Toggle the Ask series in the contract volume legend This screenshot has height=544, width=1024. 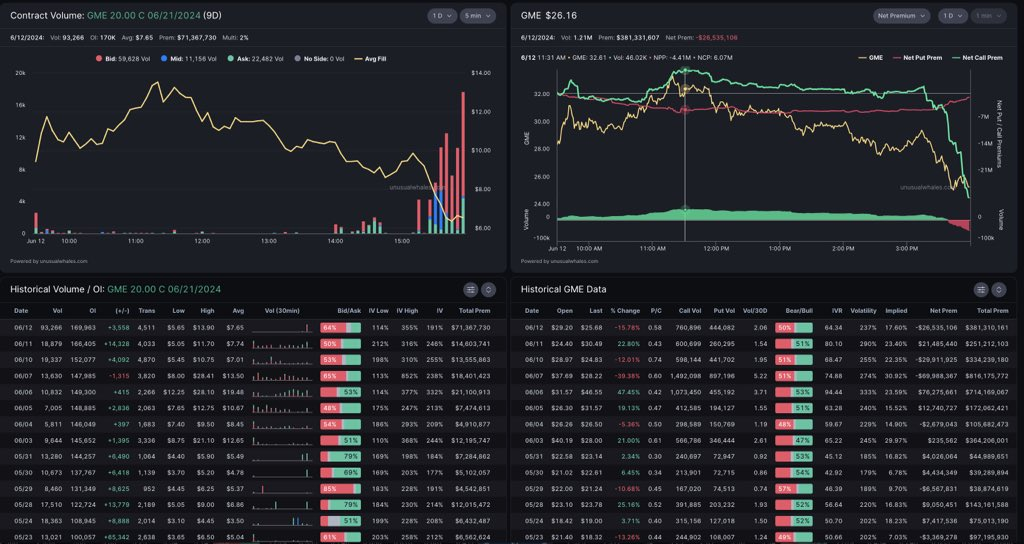[x=255, y=59]
